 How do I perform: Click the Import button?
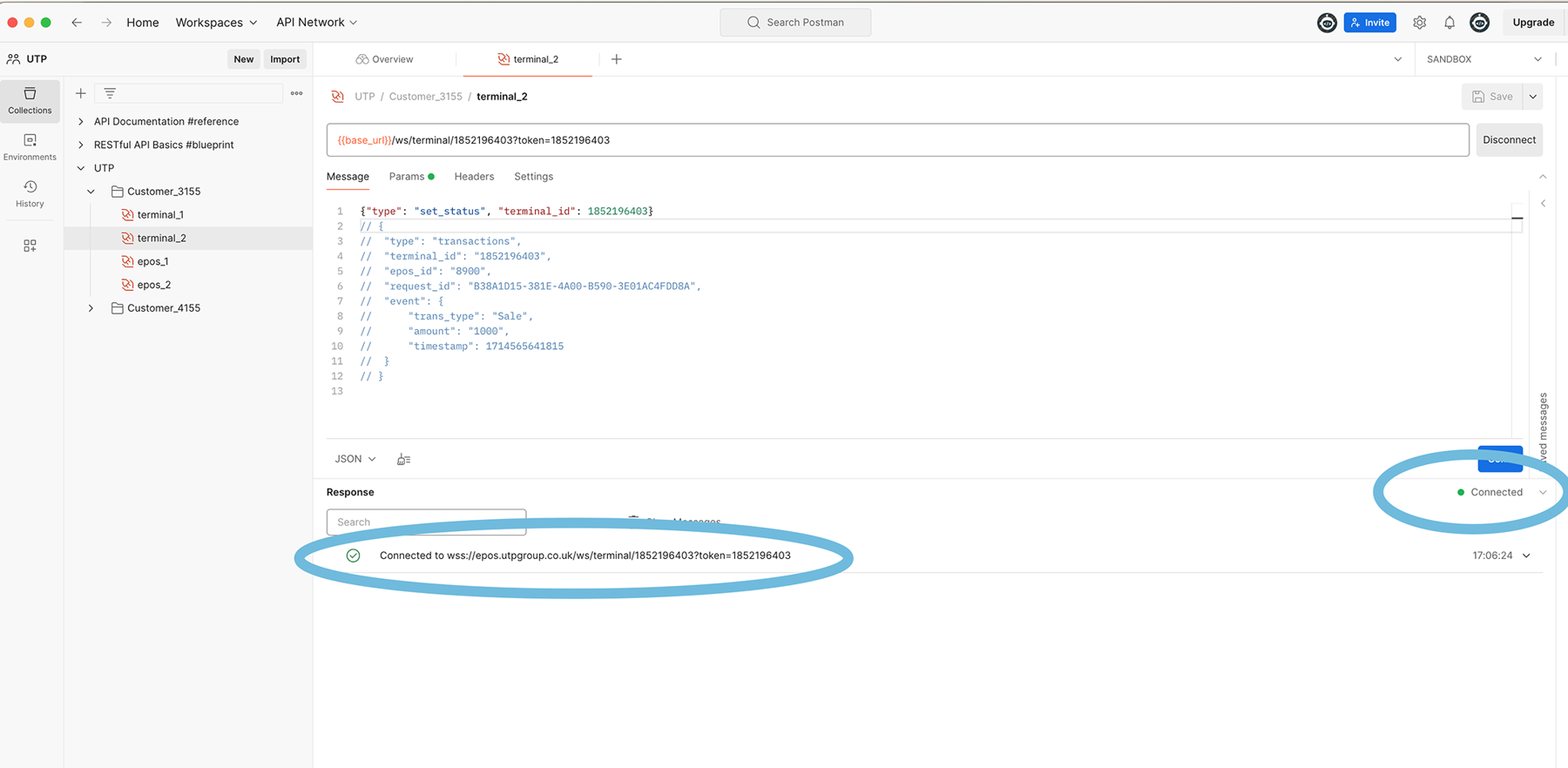point(285,59)
